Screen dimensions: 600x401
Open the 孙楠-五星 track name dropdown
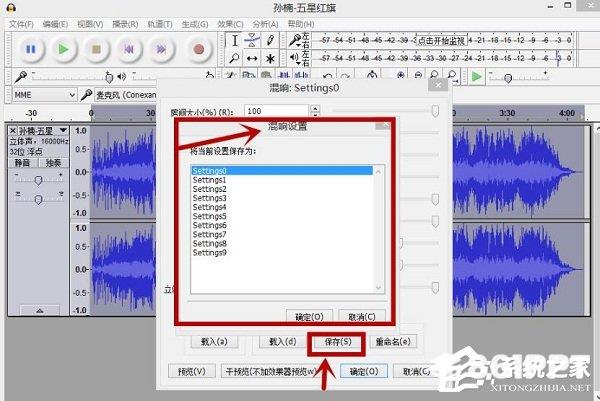click(x=63, y=131)
